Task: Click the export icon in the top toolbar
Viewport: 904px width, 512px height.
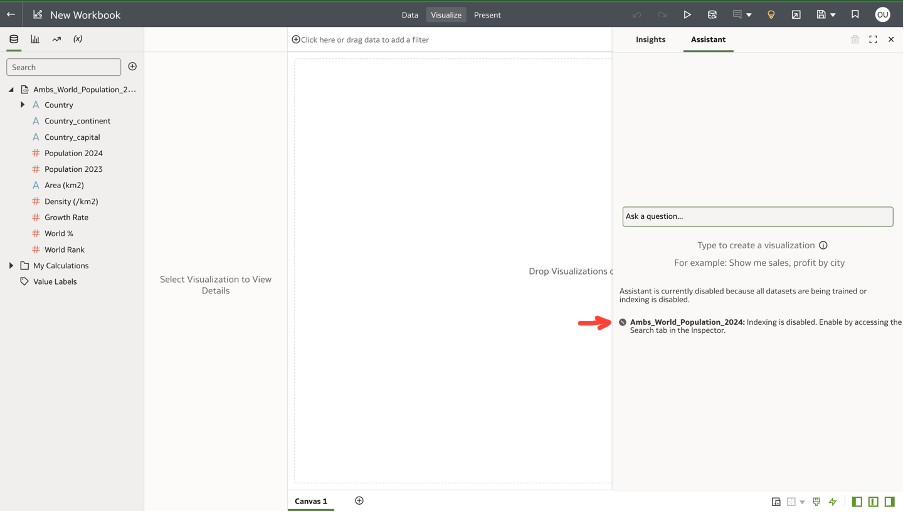Action: click(x=796, y=15)
